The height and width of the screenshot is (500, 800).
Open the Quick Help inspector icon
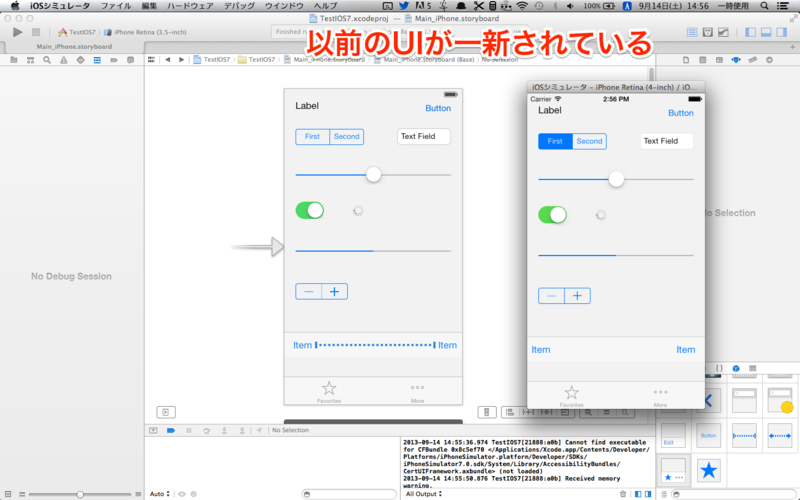pos(703,60)
